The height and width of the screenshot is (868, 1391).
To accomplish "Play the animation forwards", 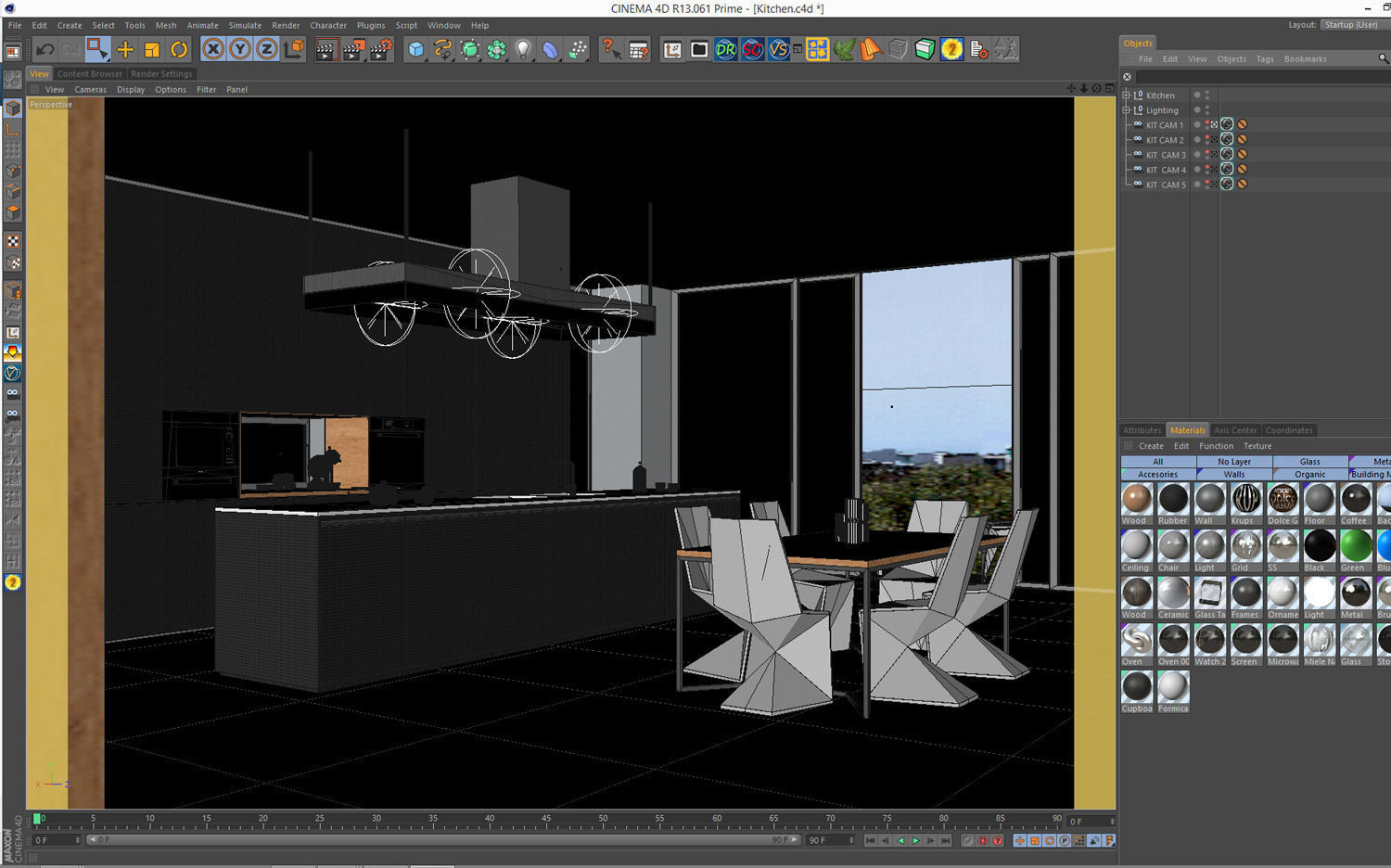I will click(915, 840).
